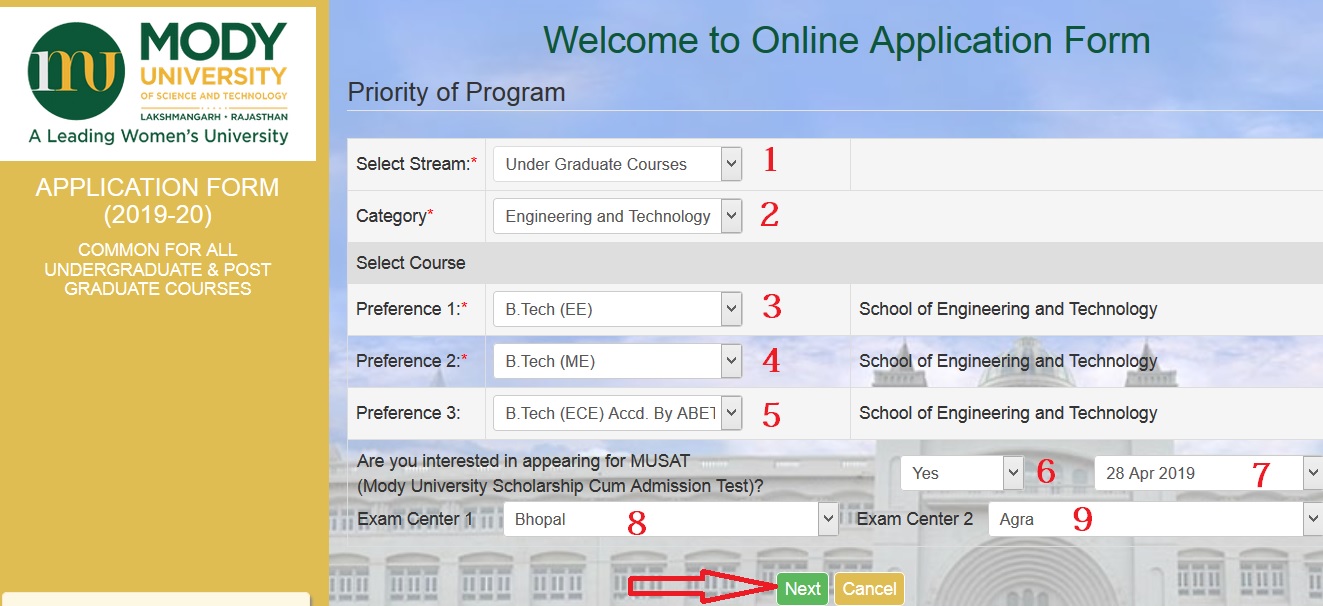
Task: Open the Select Stream dropdown
Action: (617, 164)
